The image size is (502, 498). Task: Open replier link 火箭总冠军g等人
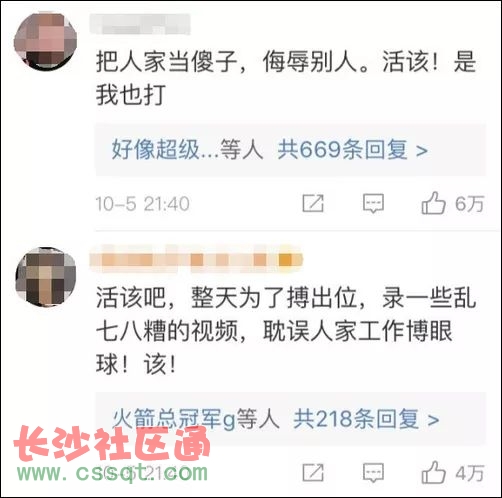point(196,419)
